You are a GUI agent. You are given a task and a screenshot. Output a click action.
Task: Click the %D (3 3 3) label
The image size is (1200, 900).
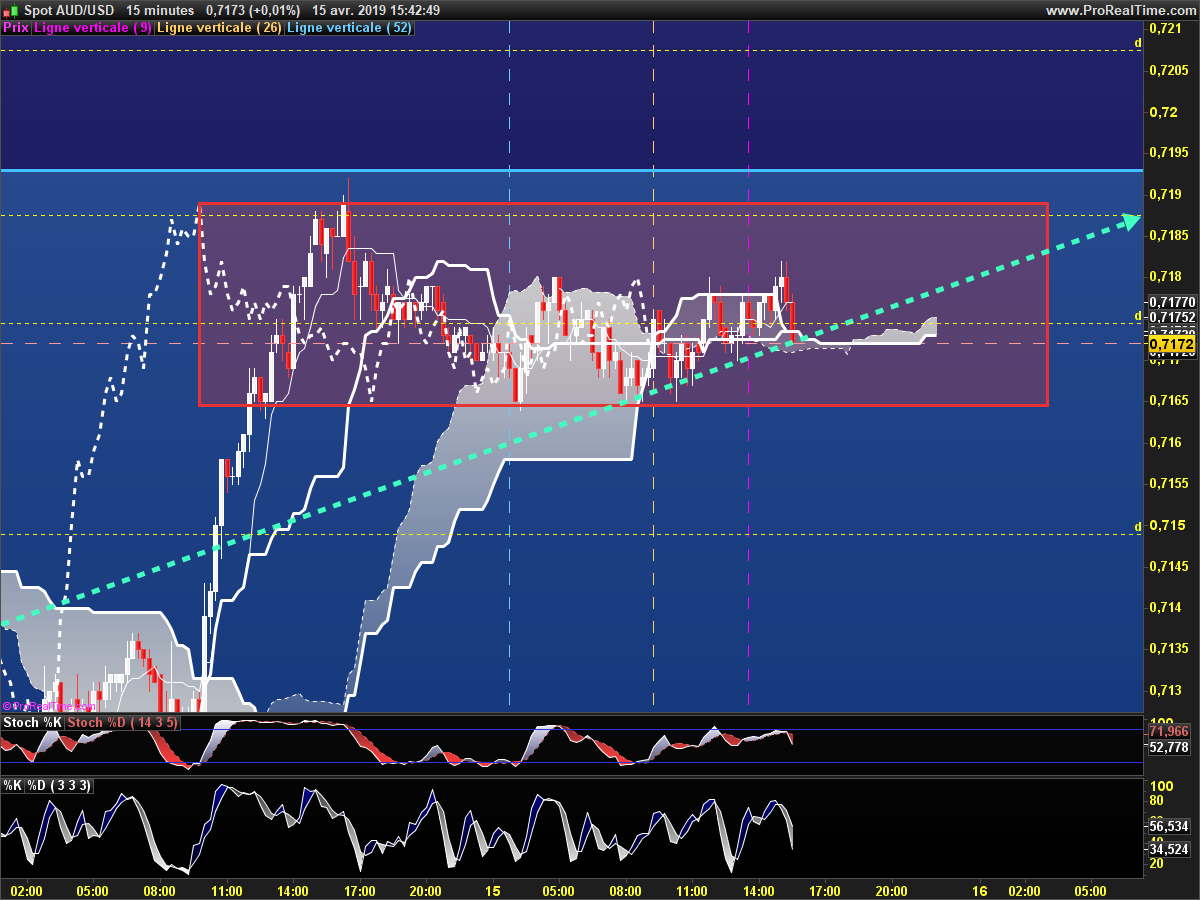(59, 786)
